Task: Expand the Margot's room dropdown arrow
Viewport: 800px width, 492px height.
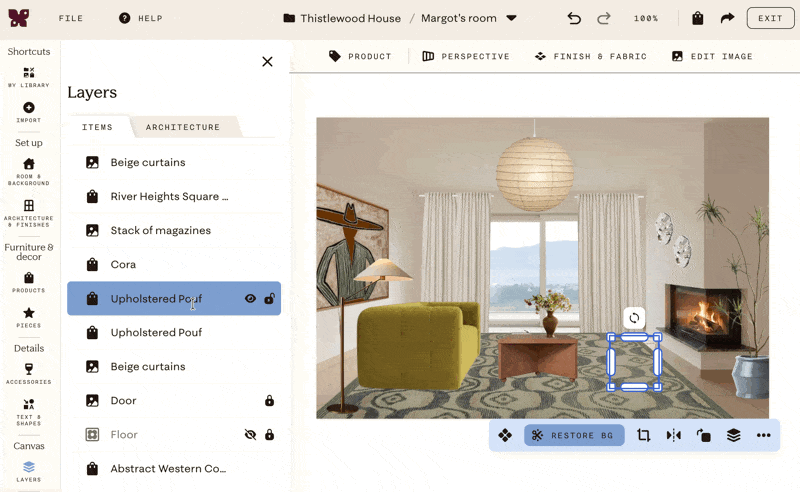Action: 511,18
